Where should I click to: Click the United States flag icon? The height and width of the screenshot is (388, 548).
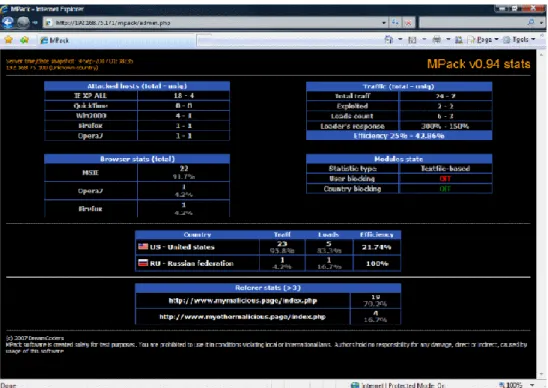pyautogui.click(x=143, y=246)
